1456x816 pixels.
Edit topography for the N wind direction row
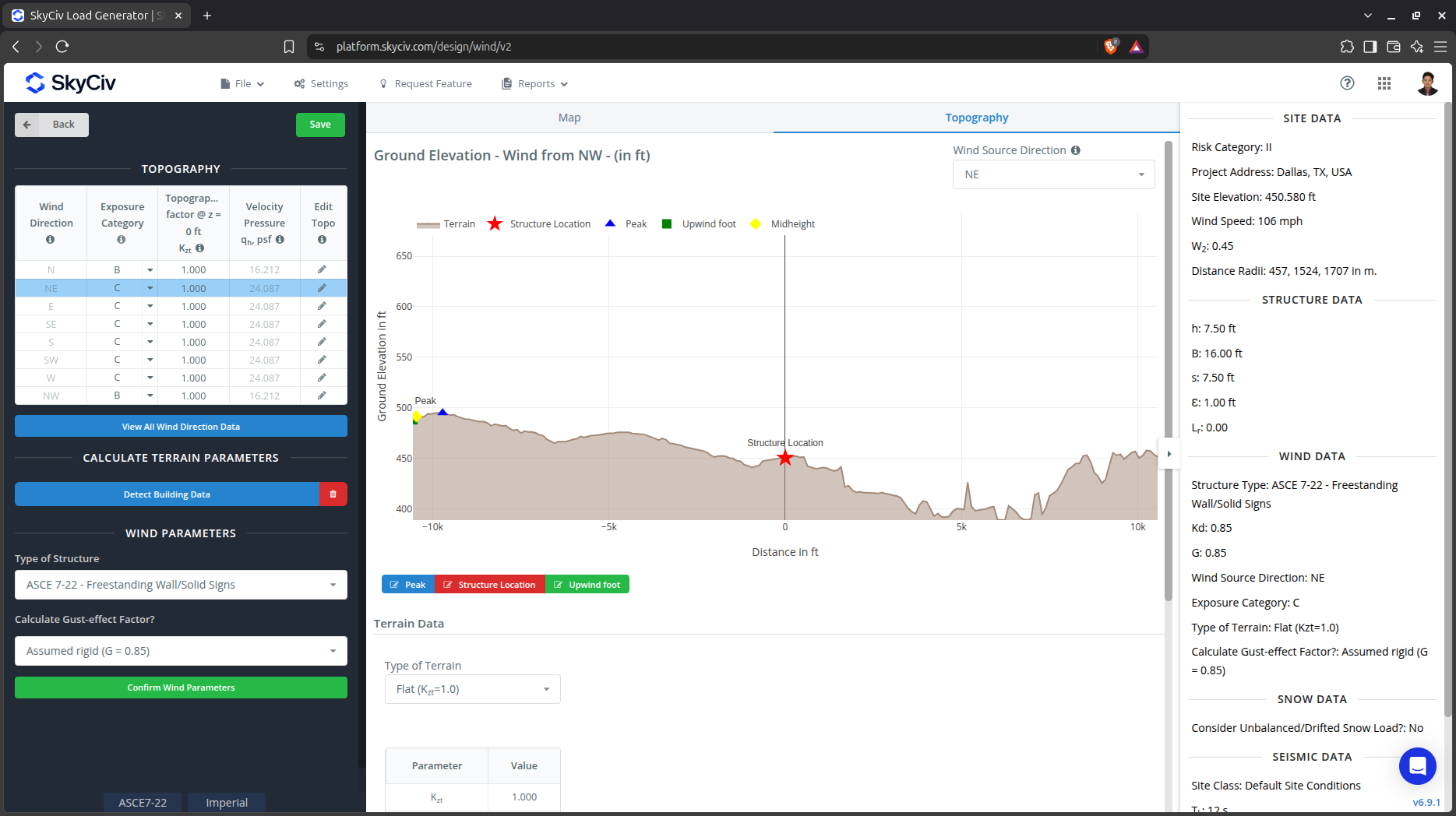(x=322, y=269)
